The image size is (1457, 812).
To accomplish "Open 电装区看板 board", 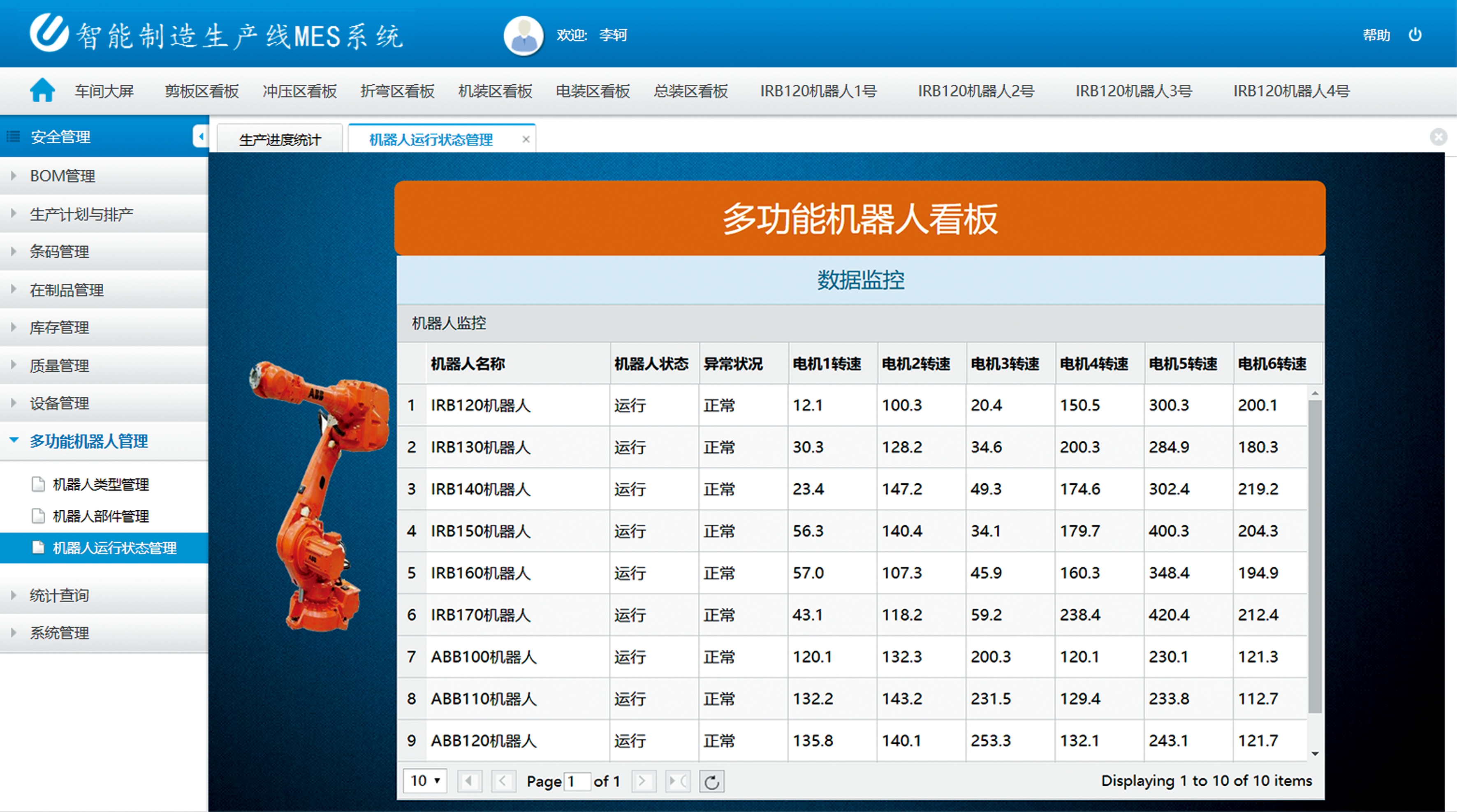I will tap(593, 91).
